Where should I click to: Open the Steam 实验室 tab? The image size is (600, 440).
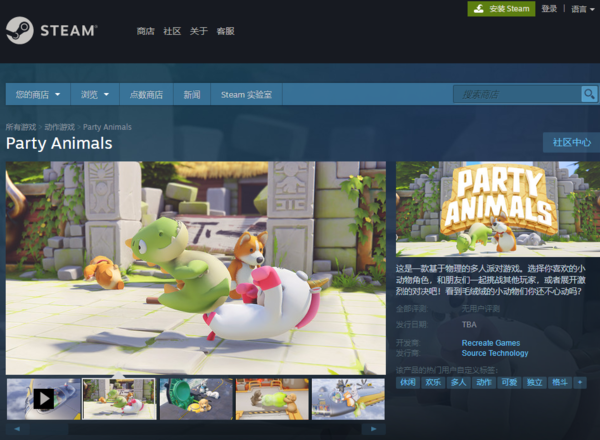point(246,94)
